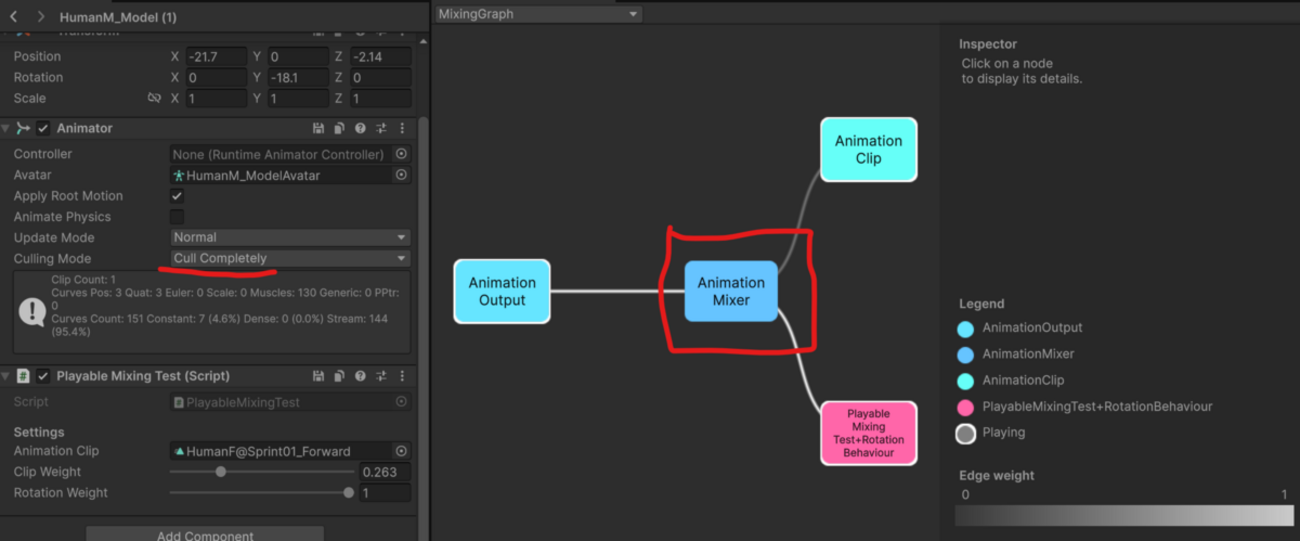Image resolution: width=1300 pixels, height=541 pixels.
Task: Select the Animation Clip node
Action: [x=868, y=149]
